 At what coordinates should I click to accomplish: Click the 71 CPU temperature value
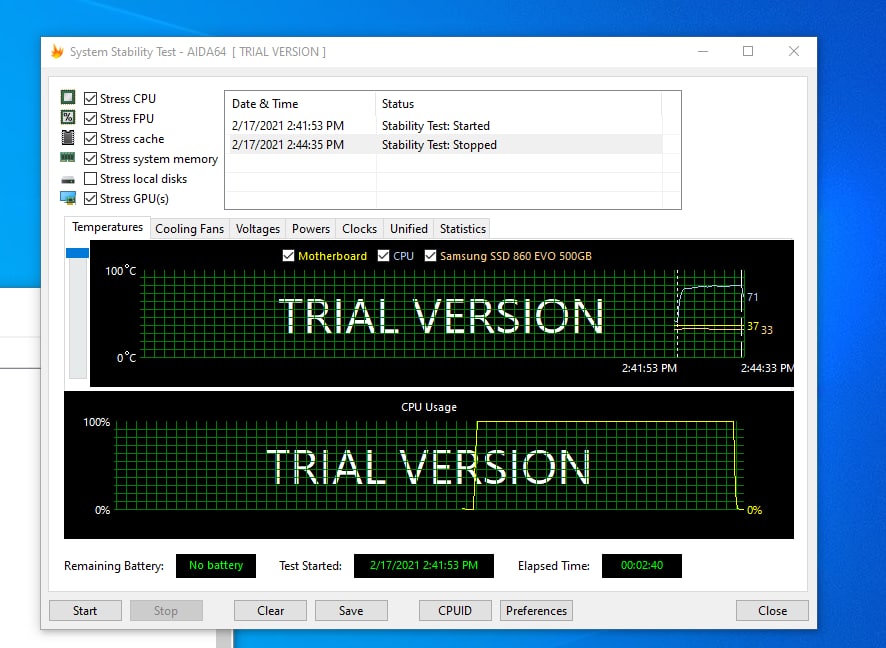coord(753,297)
